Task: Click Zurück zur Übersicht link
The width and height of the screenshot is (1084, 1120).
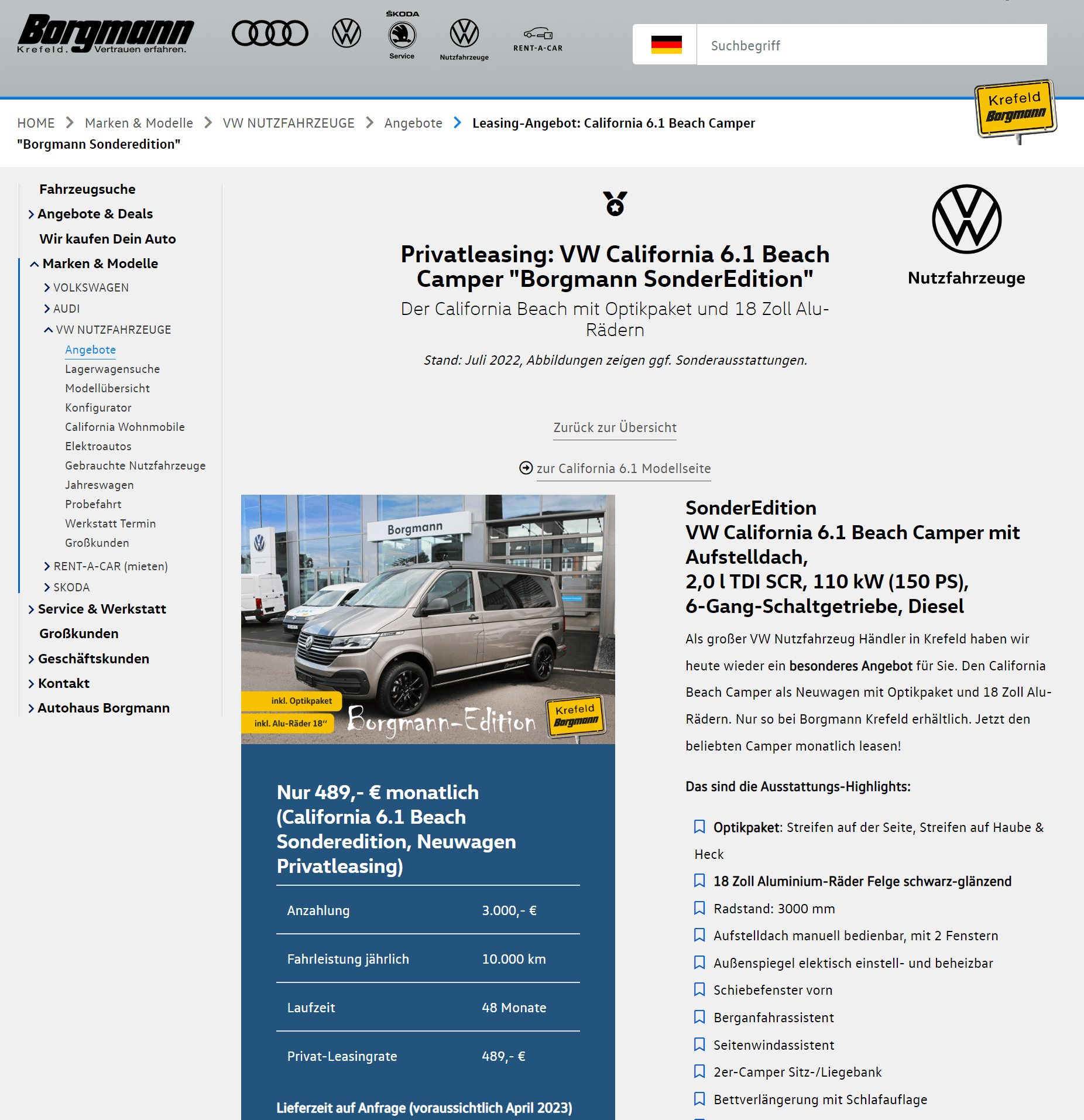Action: coord(615,427)
